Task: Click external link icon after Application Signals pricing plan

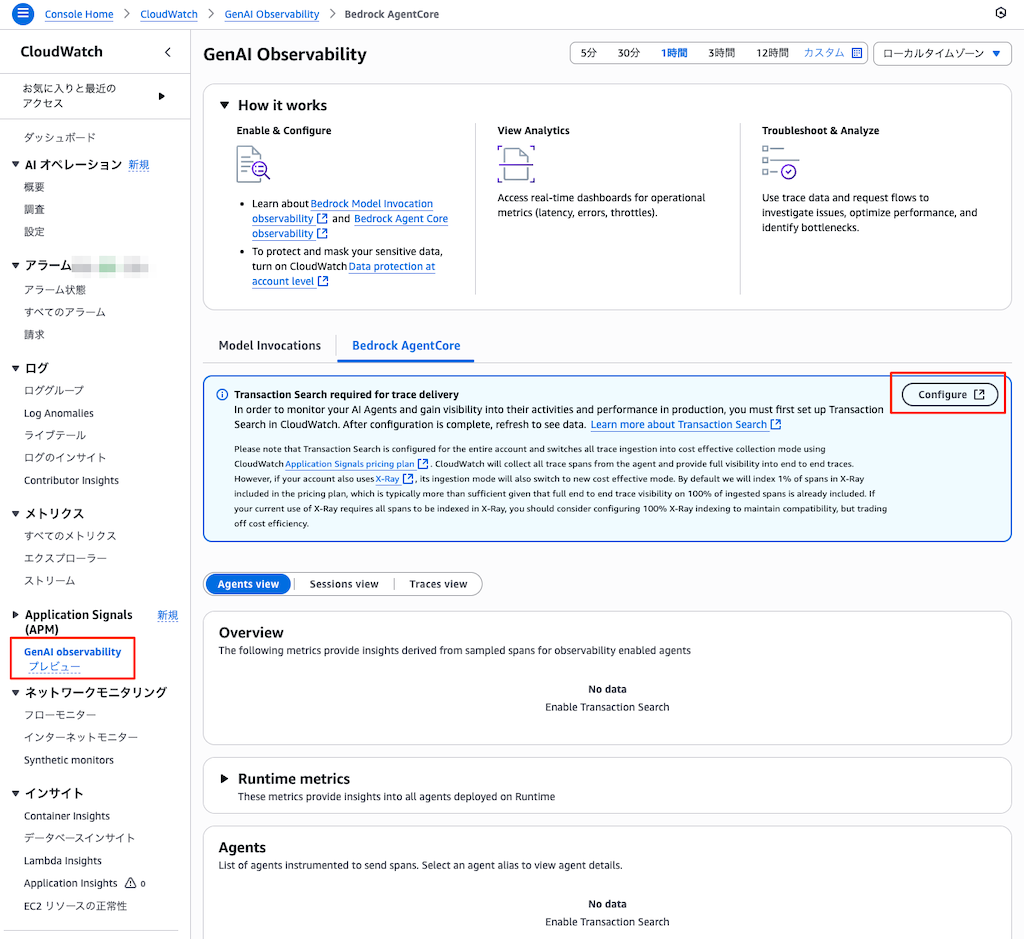Action: point(423,464)
